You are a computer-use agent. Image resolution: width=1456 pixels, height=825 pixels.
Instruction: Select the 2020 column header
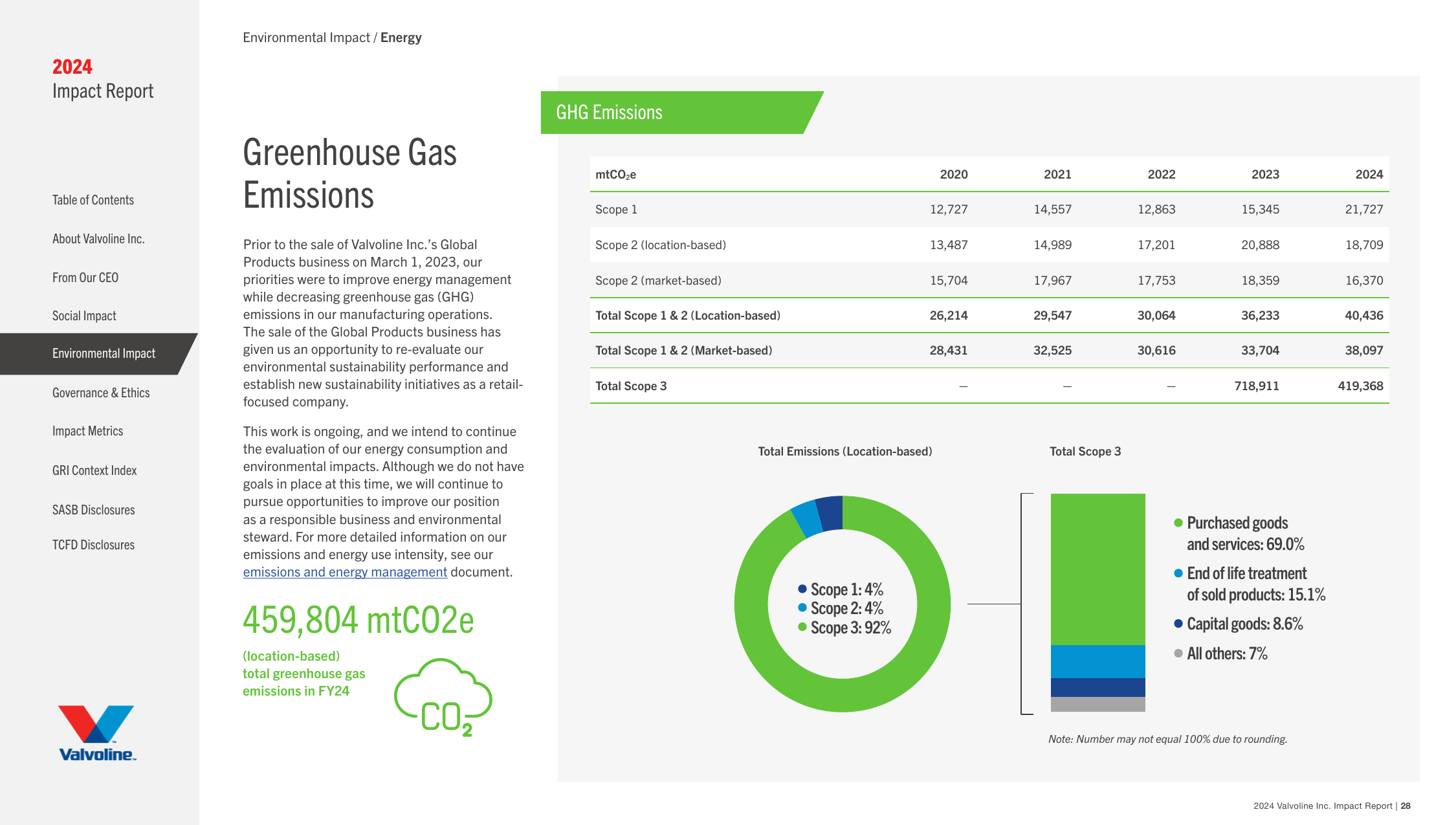(953, 174)
